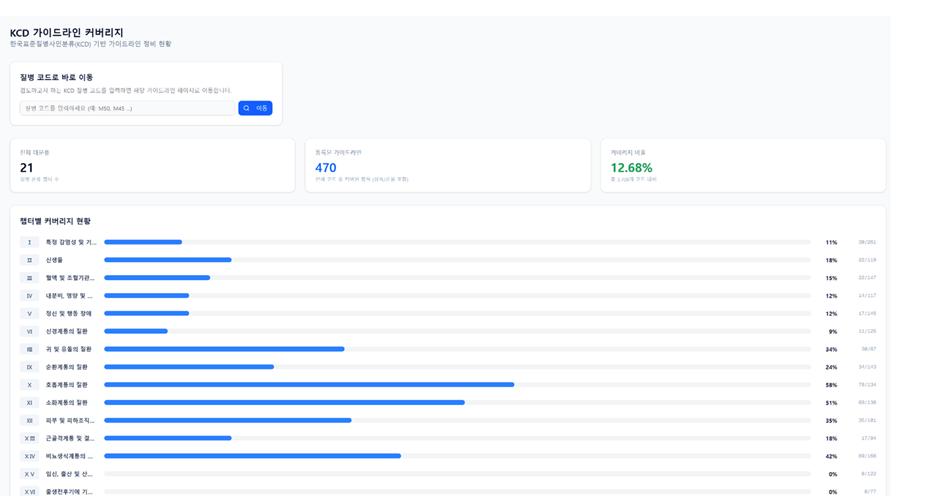Click the 34% coverage percentage
The image size is (931, 496).
tap(831, 349)
